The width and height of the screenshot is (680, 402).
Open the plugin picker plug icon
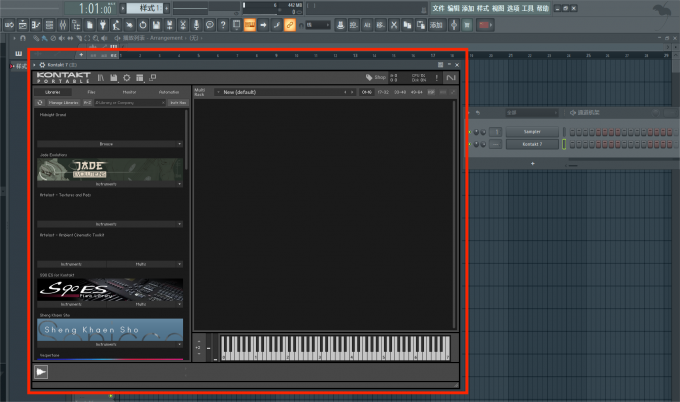pos(103,25)
